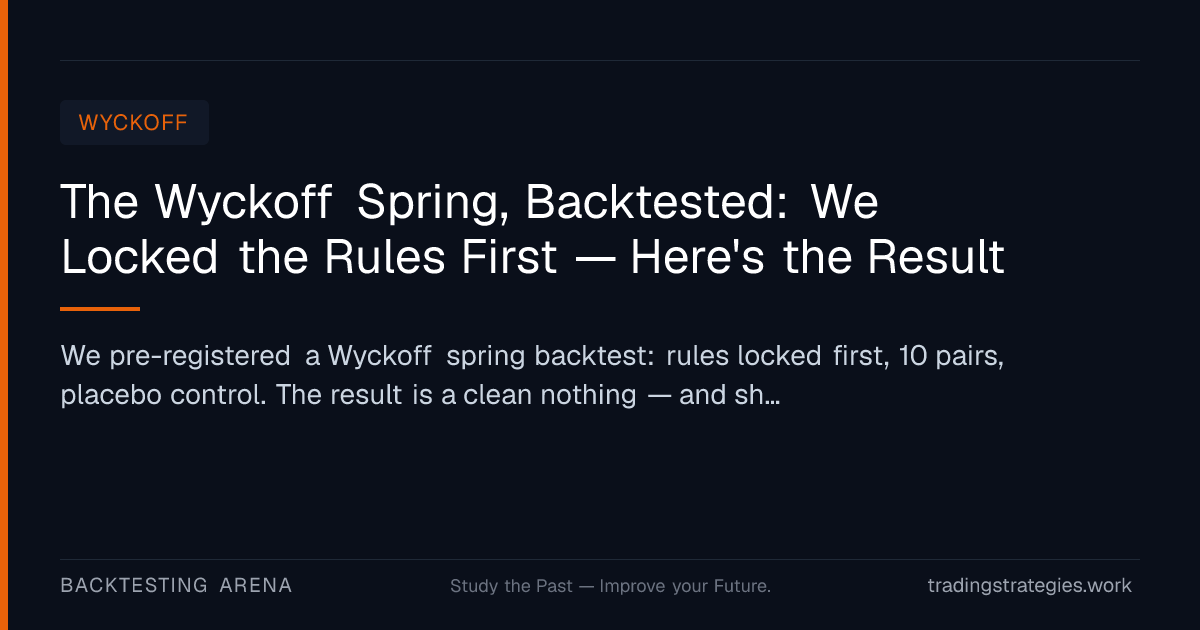Click the BACKTESTING ARENA brand name

[176, 585]
